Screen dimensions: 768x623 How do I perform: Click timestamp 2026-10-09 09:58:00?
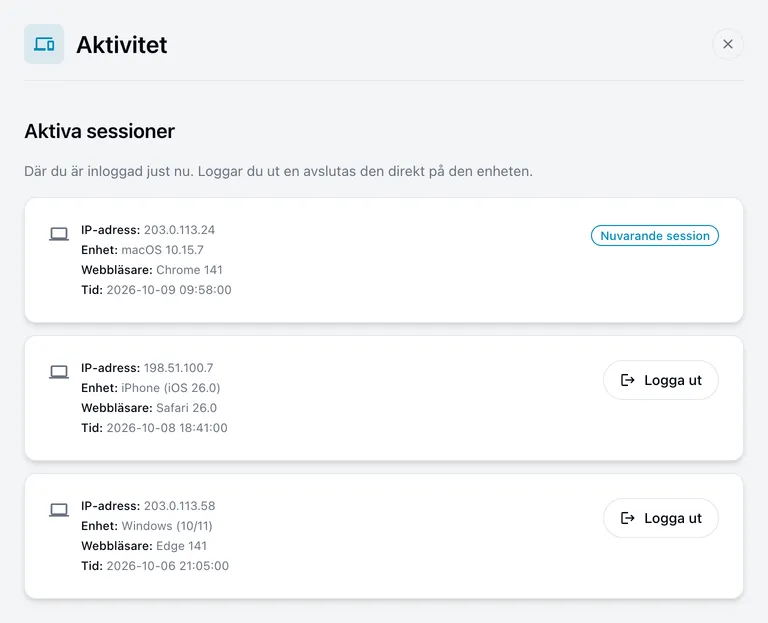coord(169,290)
